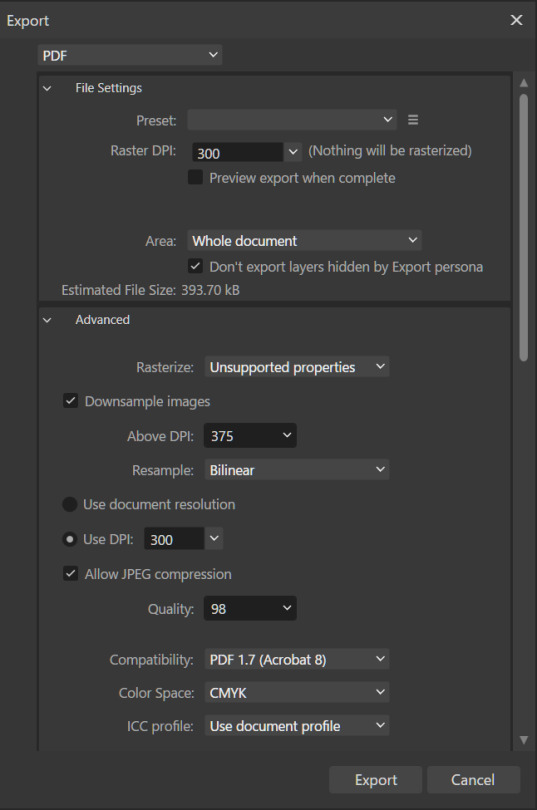
Task: Click the Export button
Action: click(375, 780)
